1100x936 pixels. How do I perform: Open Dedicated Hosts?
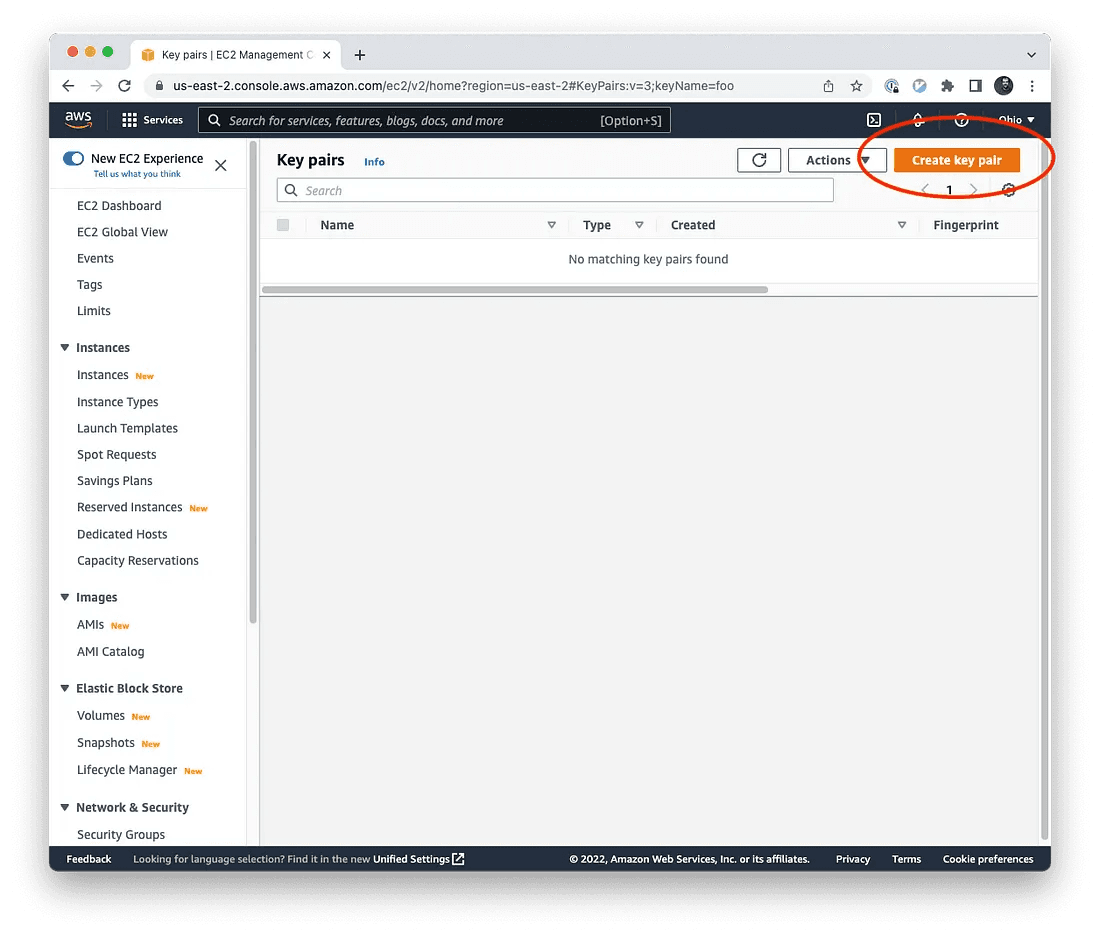click(x=122, y=535)
